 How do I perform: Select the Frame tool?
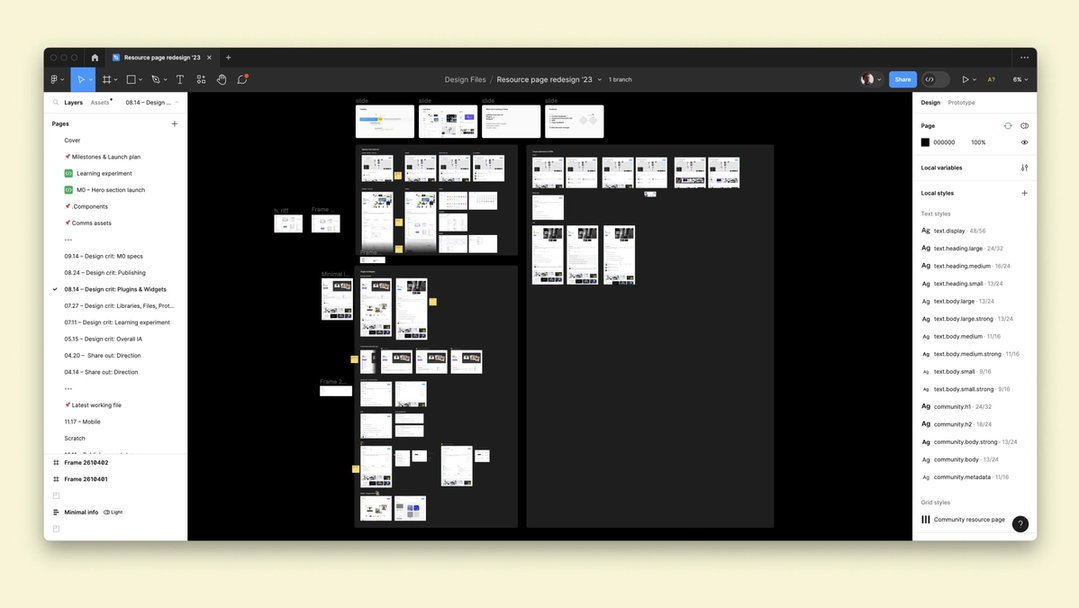108,79
